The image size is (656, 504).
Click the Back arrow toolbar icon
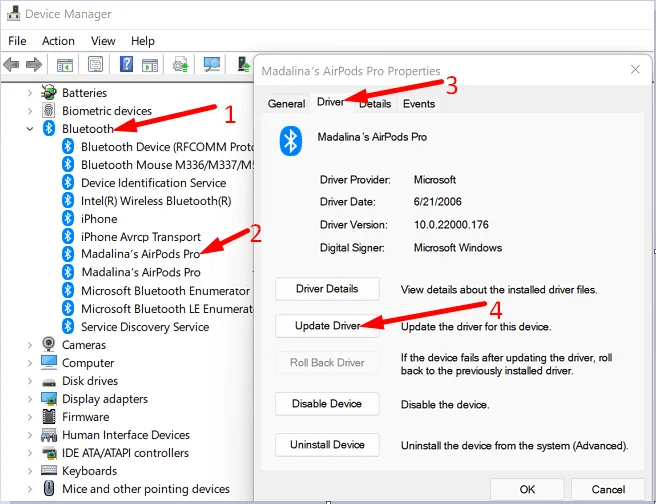tap(11, 65)
